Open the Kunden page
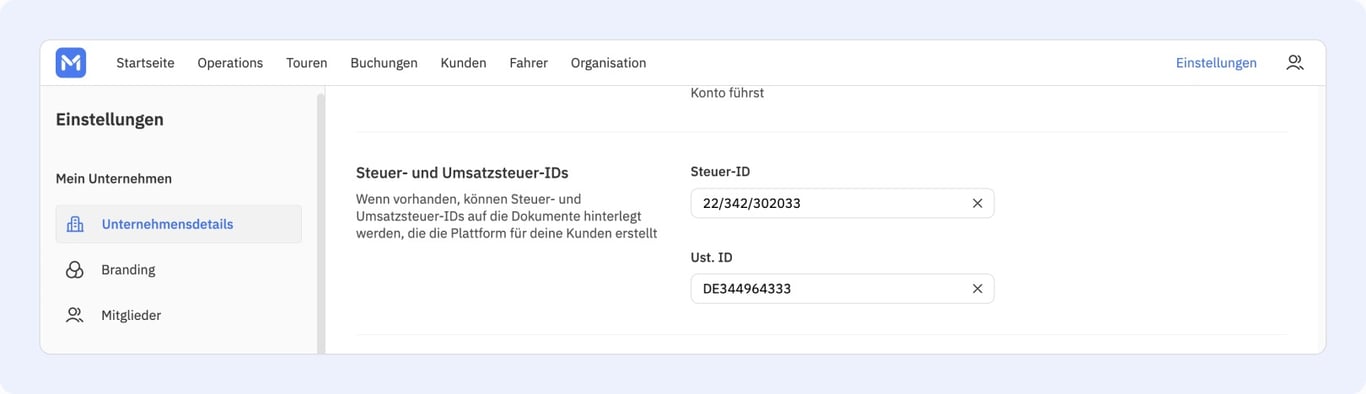 coord(463,63)
